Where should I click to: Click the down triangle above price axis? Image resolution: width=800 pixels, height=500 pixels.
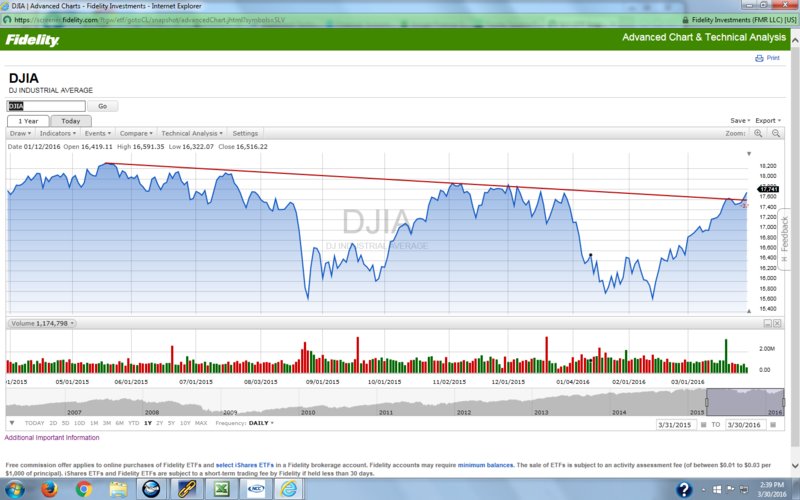pyautogui.click(x=749, y=154)
